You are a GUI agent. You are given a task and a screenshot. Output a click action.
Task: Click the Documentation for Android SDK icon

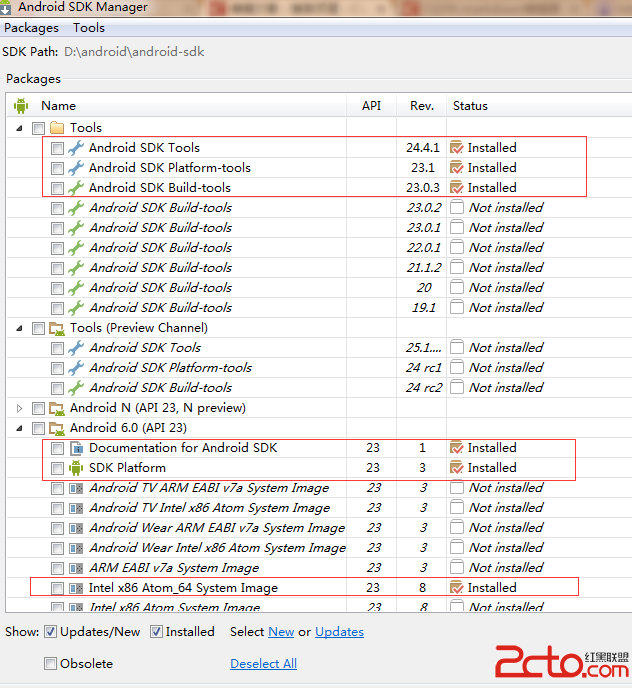click(76, 448)
